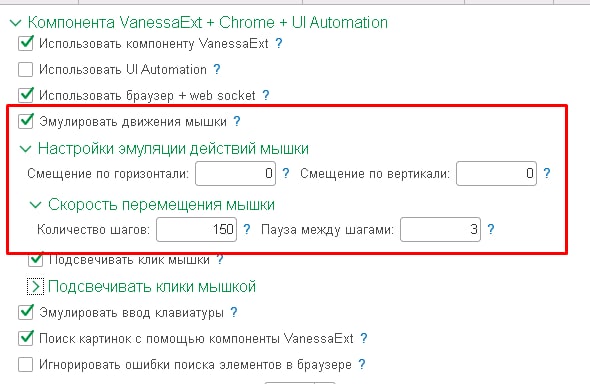Open help for Использовать компоненту VanessaExt
Viewport: 590px width, 384px height.
click(x=278, y=44)
